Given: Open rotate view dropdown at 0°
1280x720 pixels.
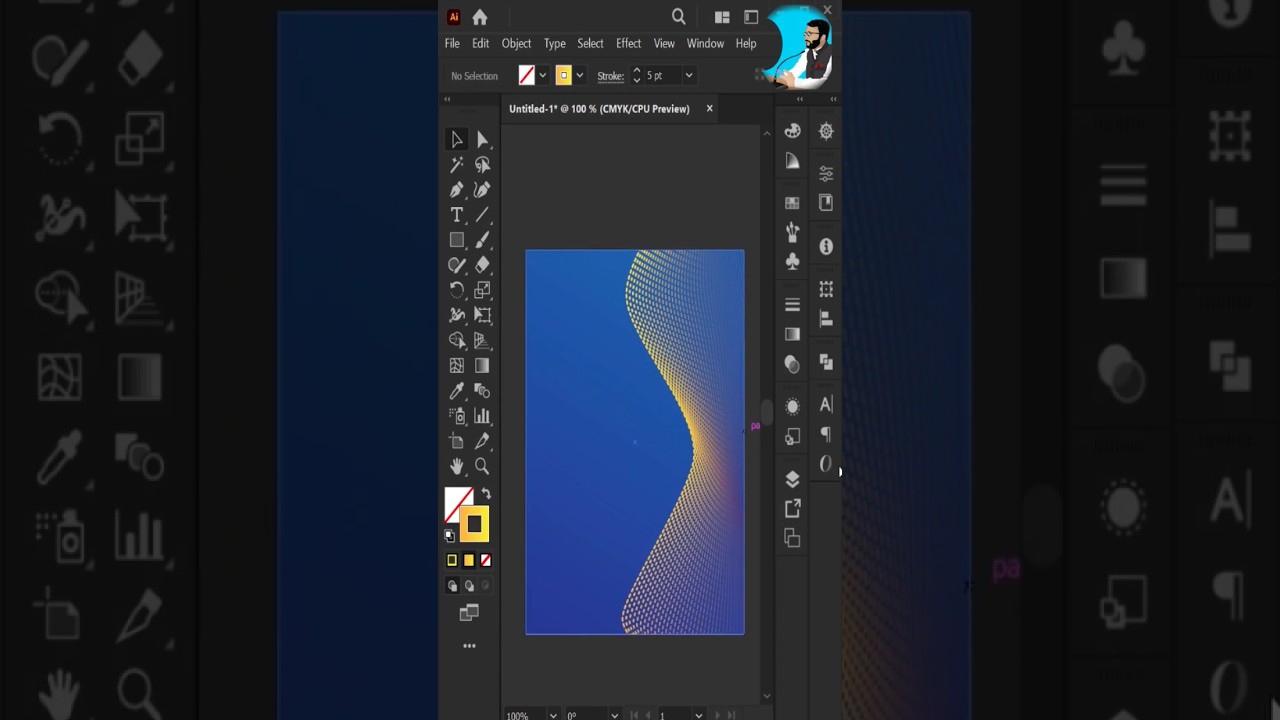Looking at the screenshot, I should (x=614, y=716).
